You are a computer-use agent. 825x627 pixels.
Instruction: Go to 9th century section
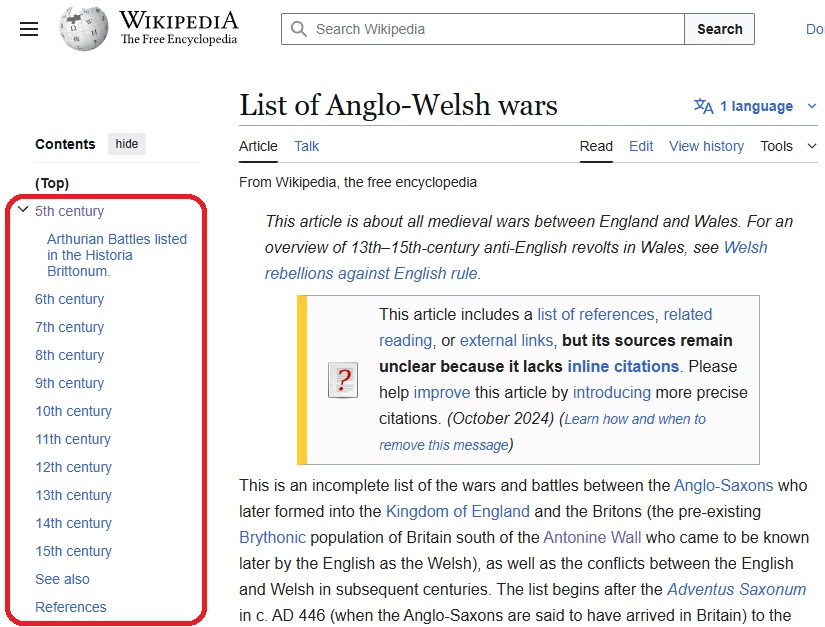[x=69, y=383]
